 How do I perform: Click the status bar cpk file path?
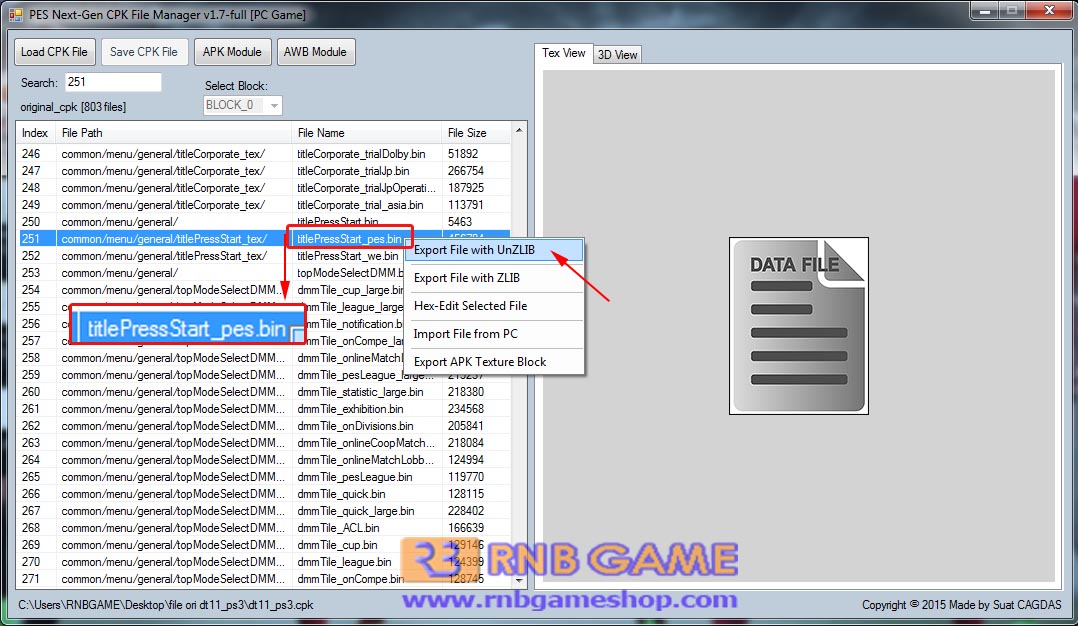[166, 605]
